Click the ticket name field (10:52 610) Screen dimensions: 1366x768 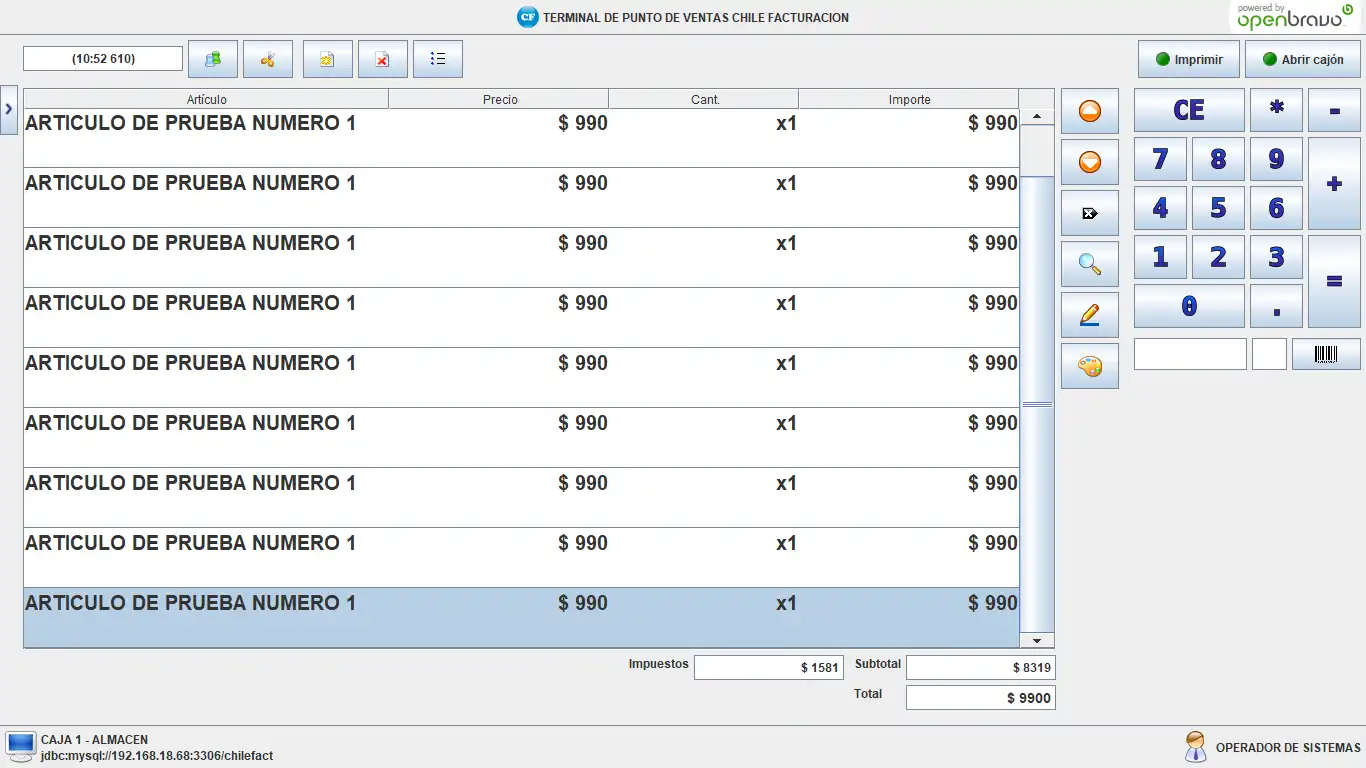103,59
